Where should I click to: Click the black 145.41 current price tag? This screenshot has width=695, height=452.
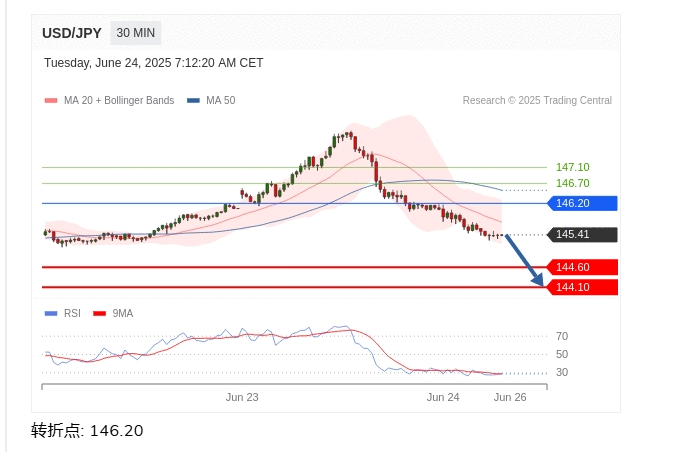[x=582, y=234]
